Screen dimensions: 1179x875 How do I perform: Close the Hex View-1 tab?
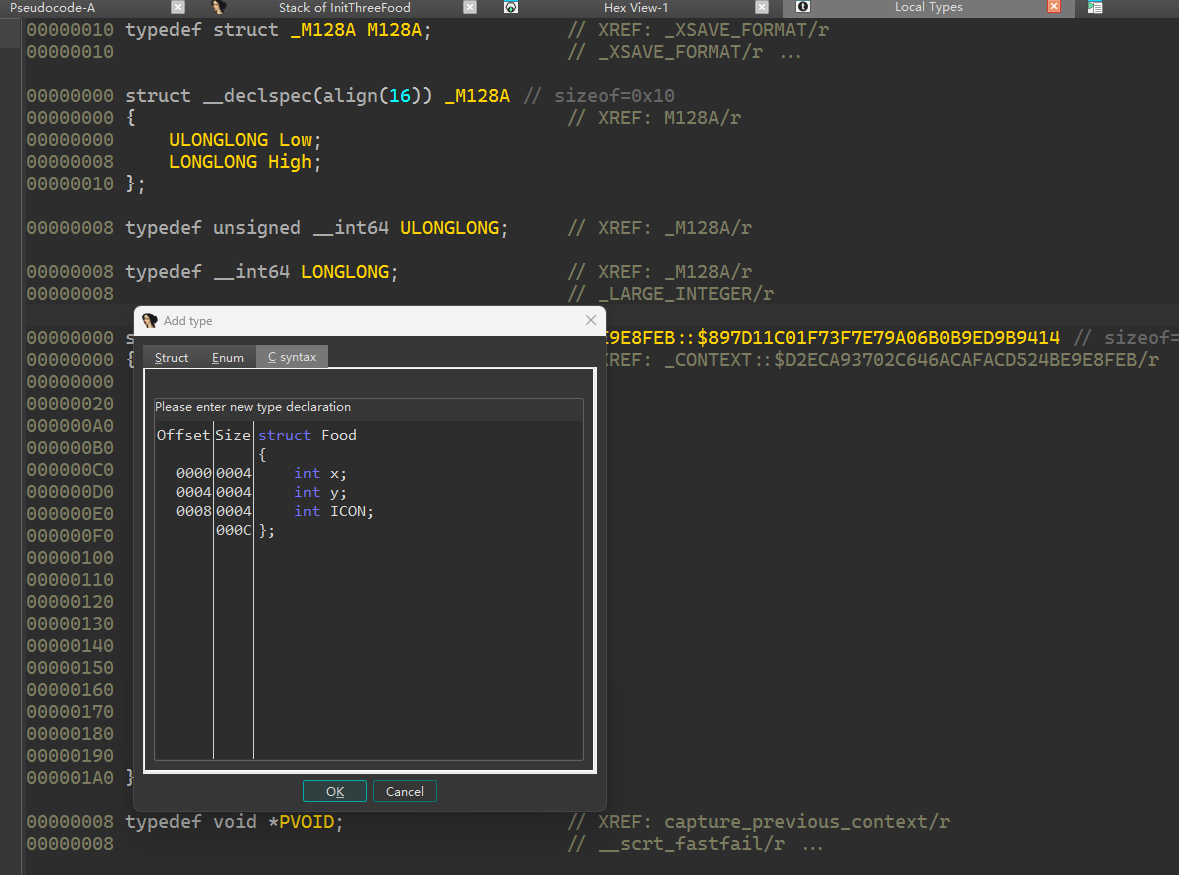coord(762,7)
